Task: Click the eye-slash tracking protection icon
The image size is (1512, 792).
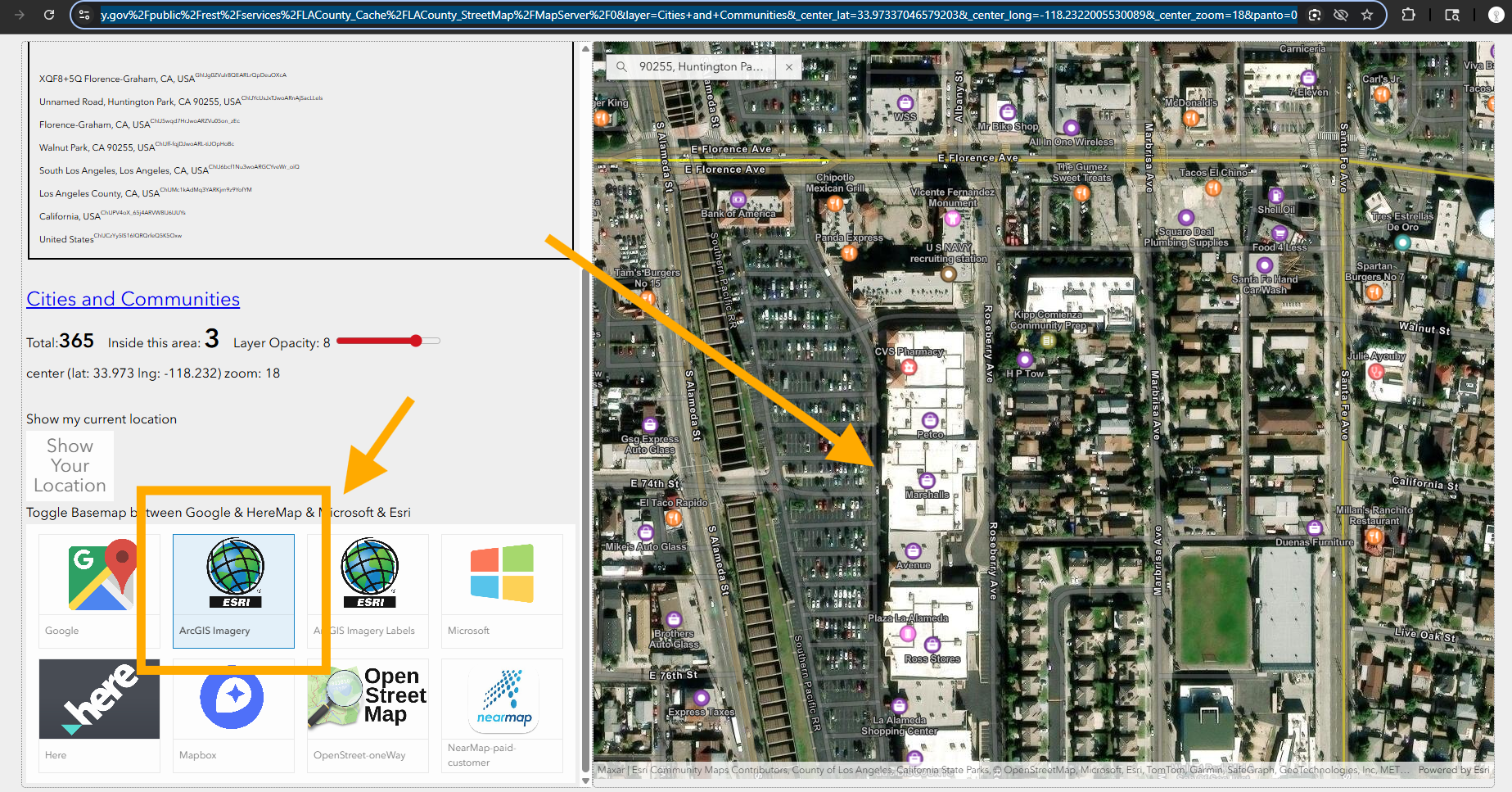Action: coord(1341,15)
